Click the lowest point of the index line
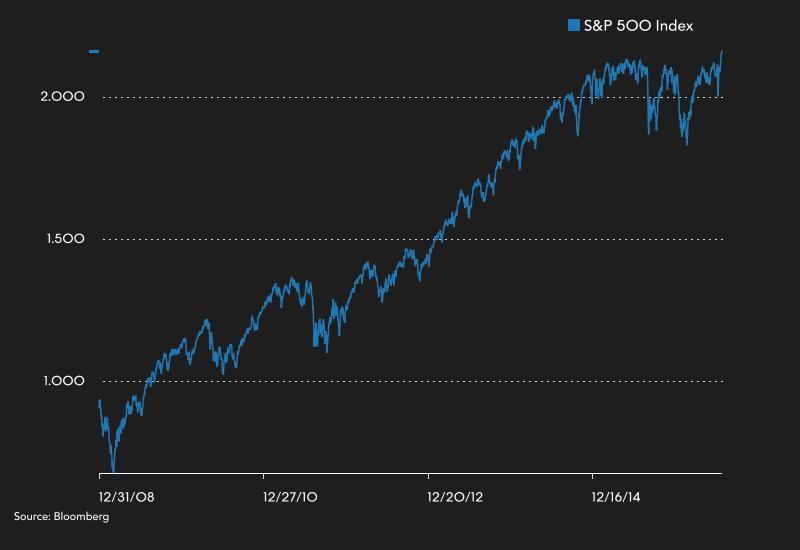Viewport: 800px width, 550px height. tap(114, 471)
